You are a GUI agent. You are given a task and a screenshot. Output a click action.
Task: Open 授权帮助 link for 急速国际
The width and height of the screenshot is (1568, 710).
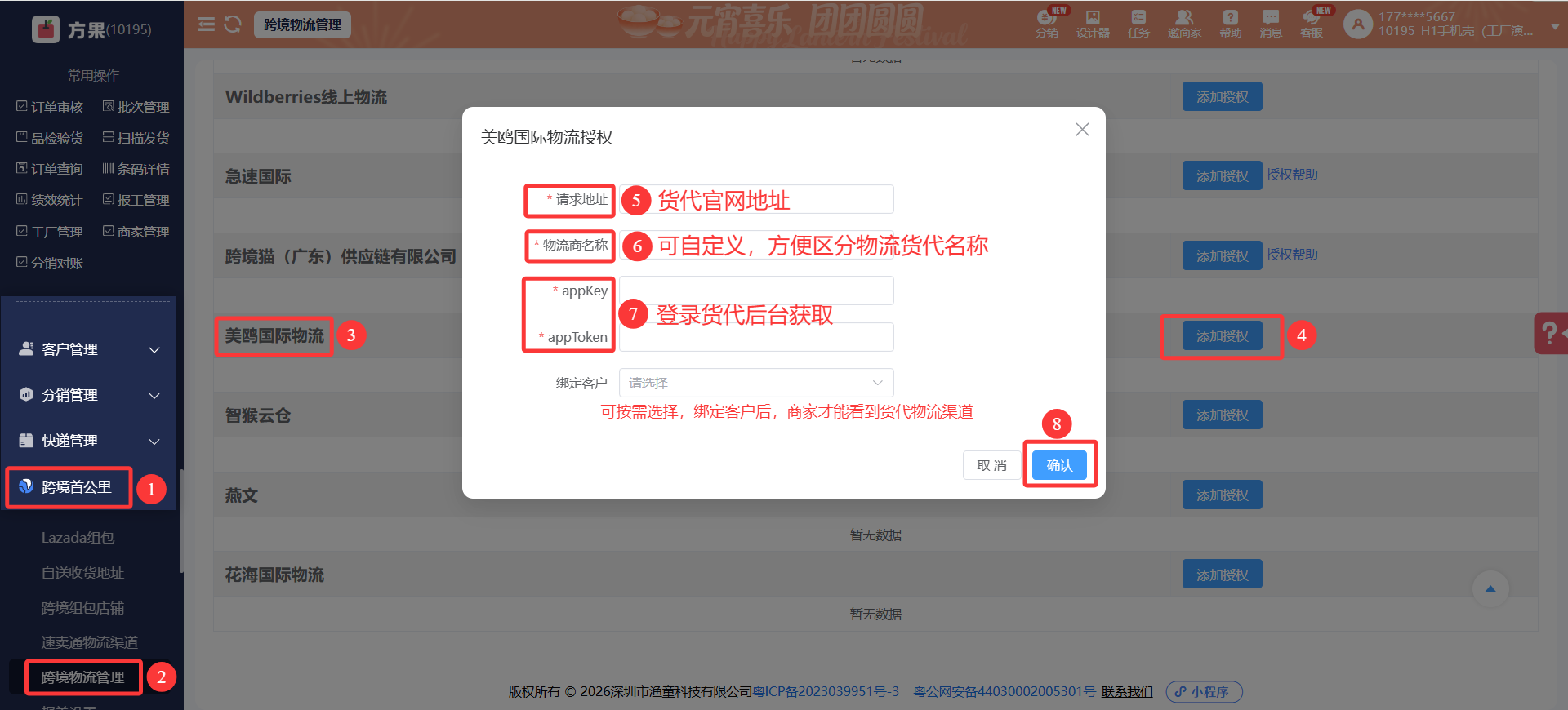tap(1292, 175)
